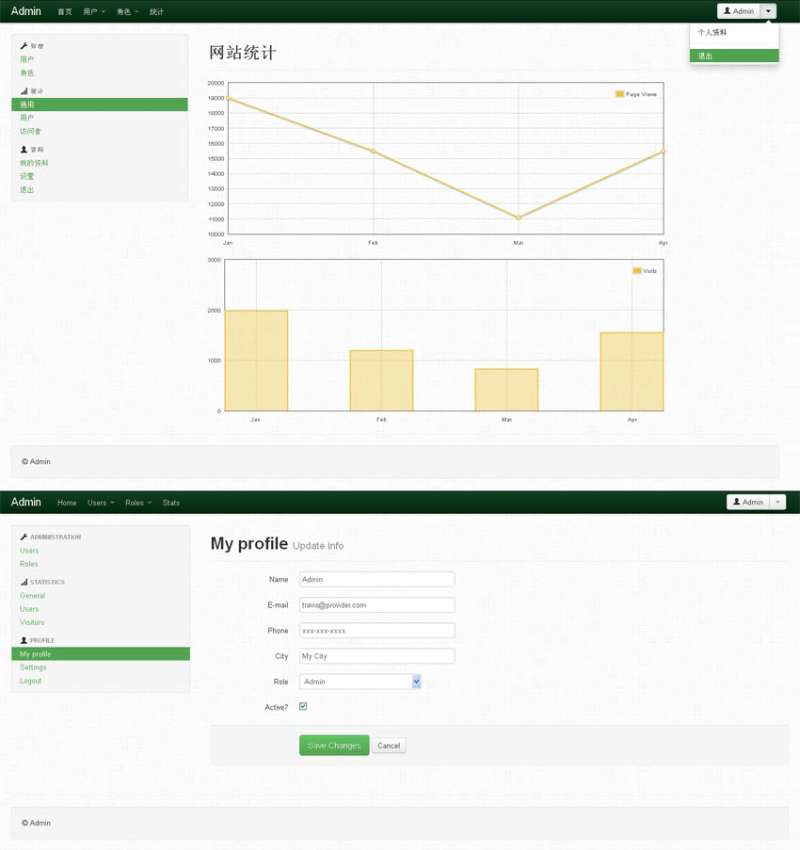Viewport: 800px width, 850px height.
Task: Open the caret beside Admin on the My profile page
Action: [x=779, y=502]
